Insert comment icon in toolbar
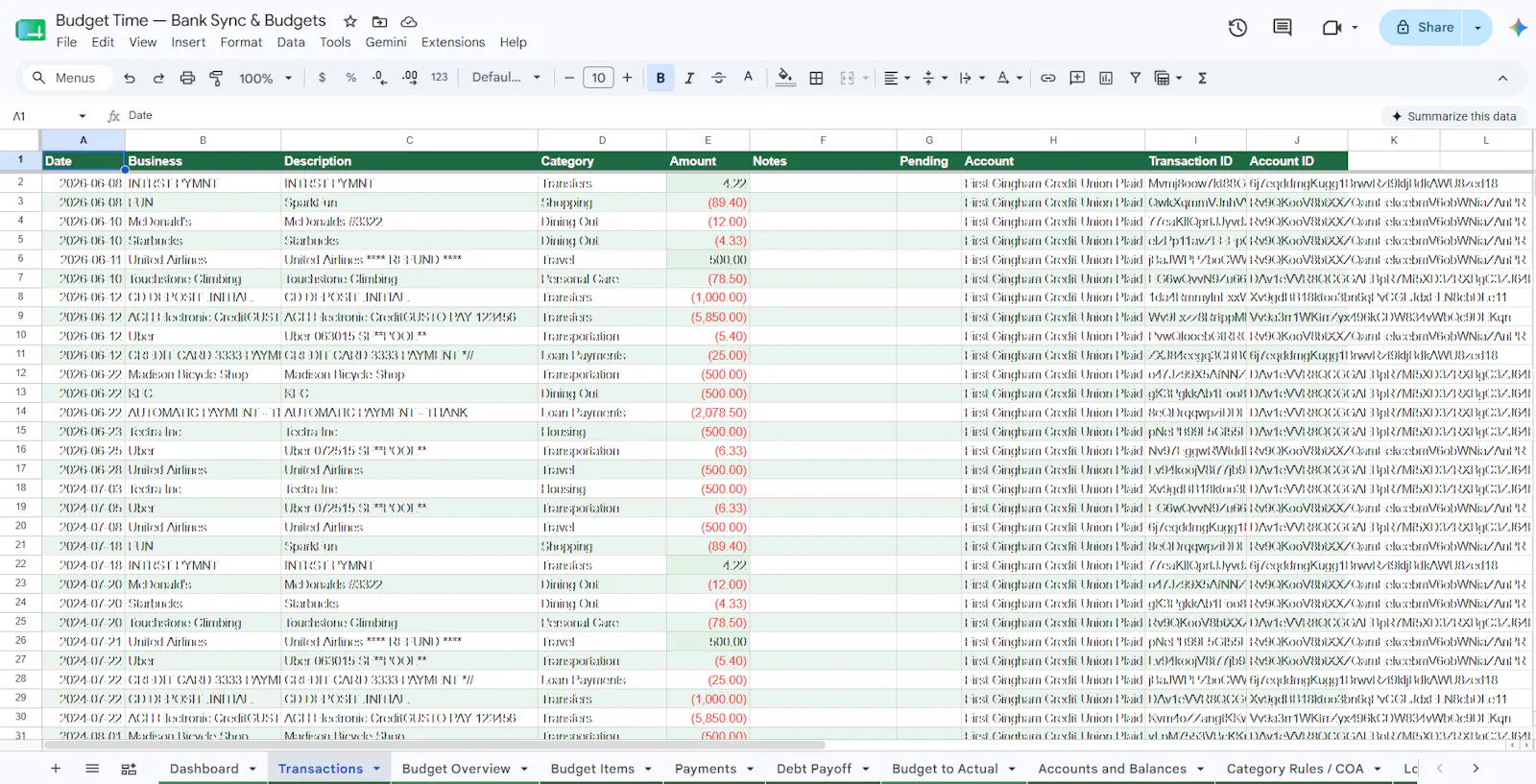Viewport: 1536px width, 784px height. click(1077, 78)
